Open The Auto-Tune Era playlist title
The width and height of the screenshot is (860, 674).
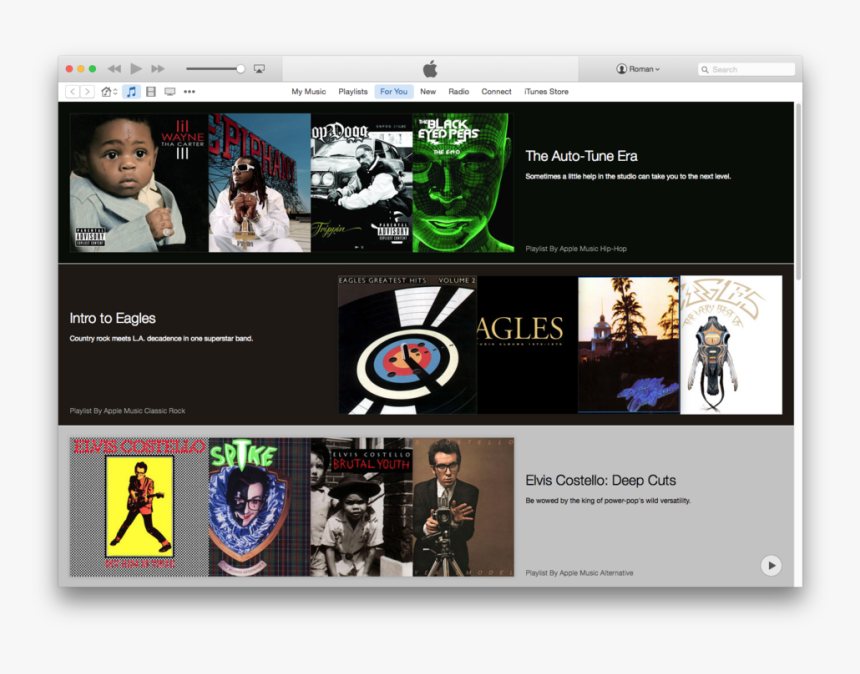581,156
